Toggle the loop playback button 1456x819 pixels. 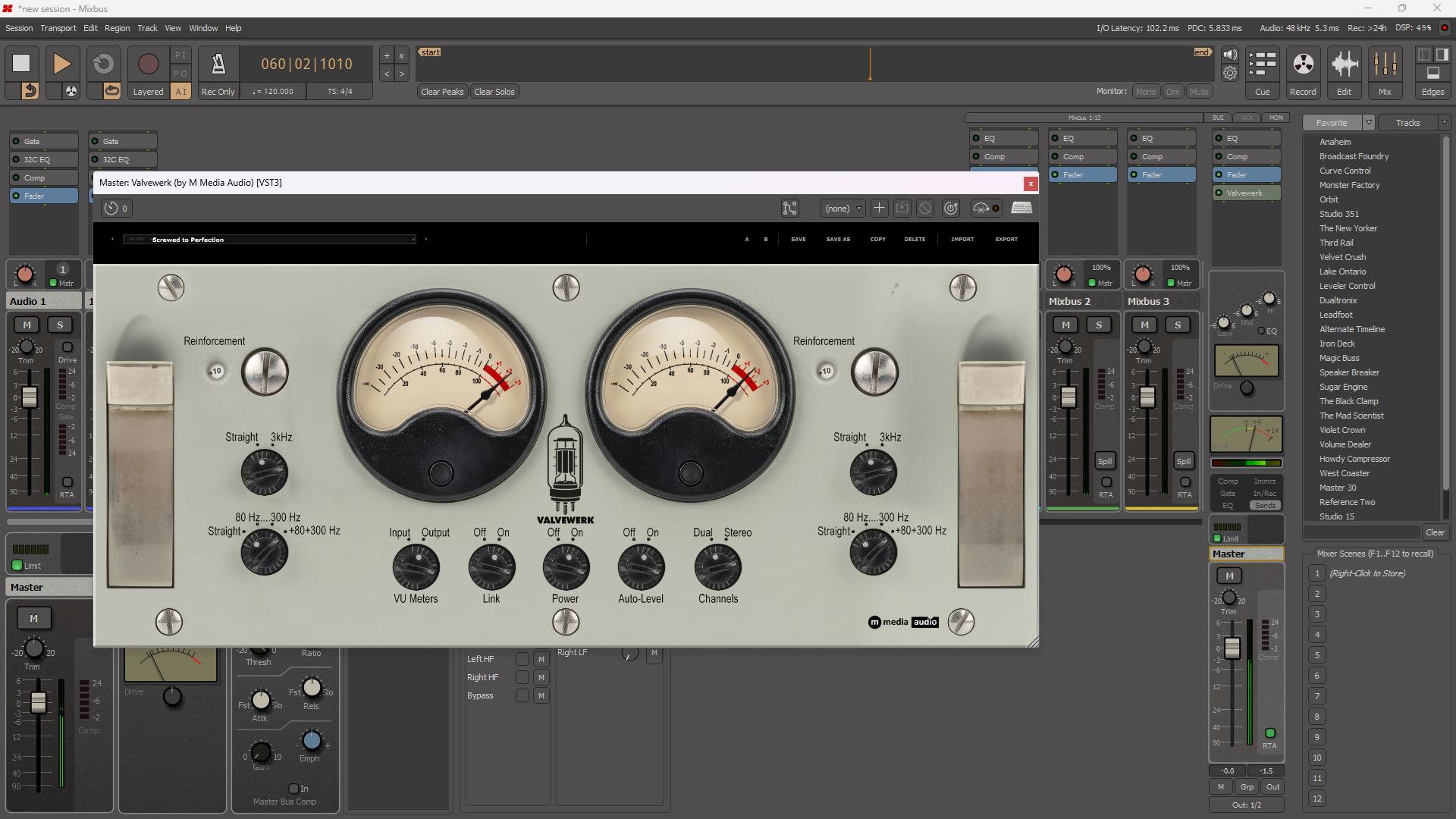(x=103, y=64)
